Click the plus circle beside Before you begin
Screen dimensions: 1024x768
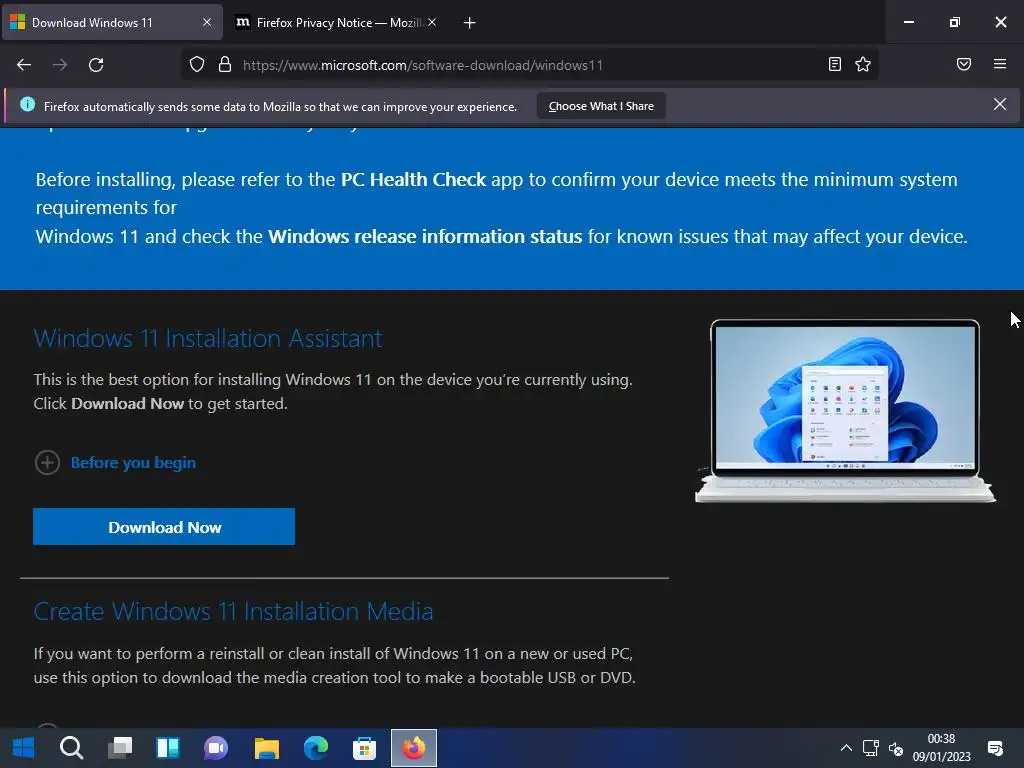pos(47,462)
